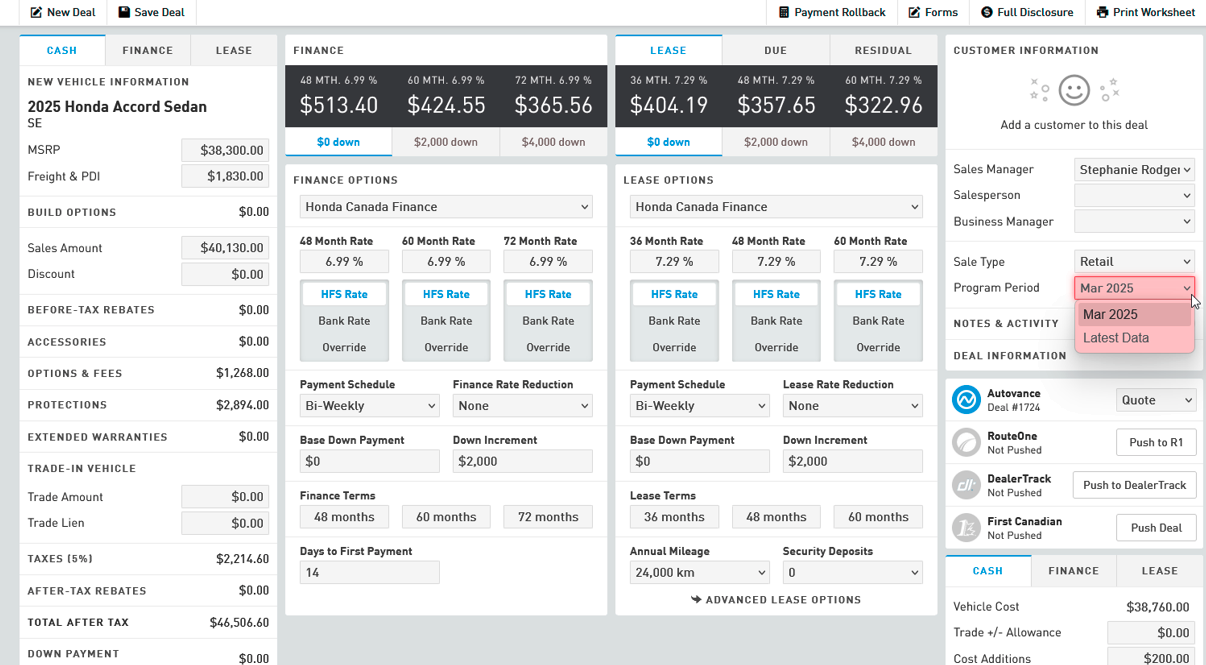
Task: Open the Autovance Quote status dropdown
Action: 1156,400
